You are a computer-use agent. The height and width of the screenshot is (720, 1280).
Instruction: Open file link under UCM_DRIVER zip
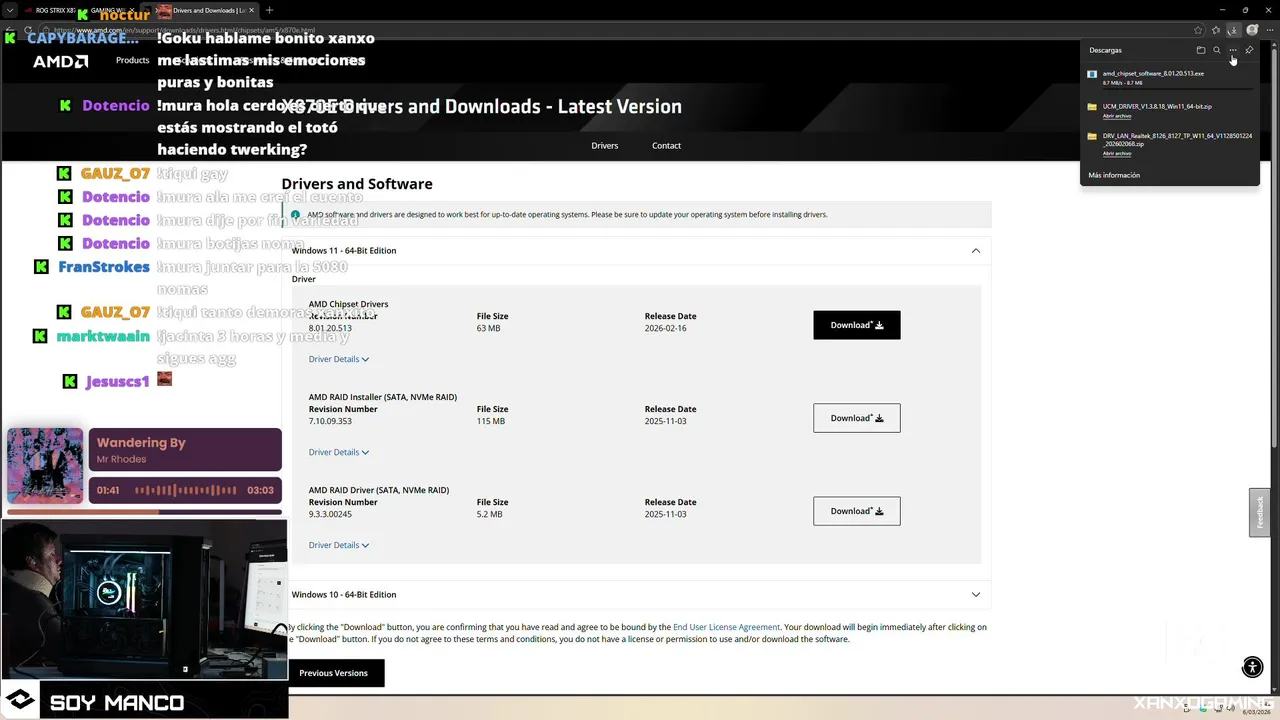click(1117, 116)
